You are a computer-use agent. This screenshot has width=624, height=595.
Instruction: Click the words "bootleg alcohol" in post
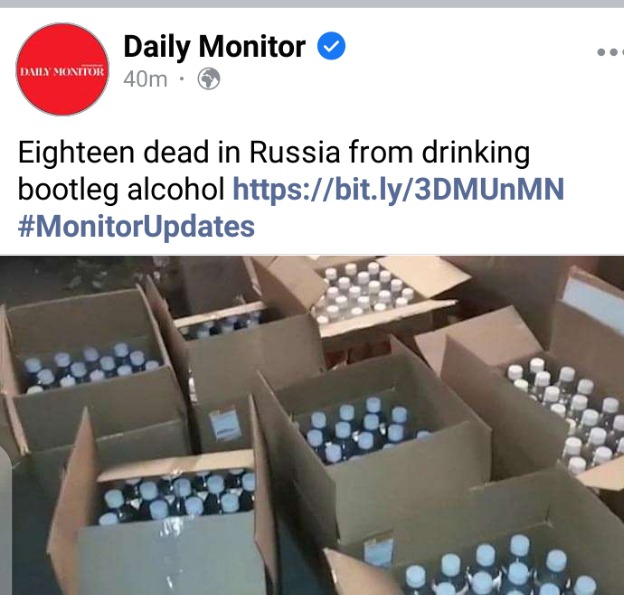pos(121,189)
